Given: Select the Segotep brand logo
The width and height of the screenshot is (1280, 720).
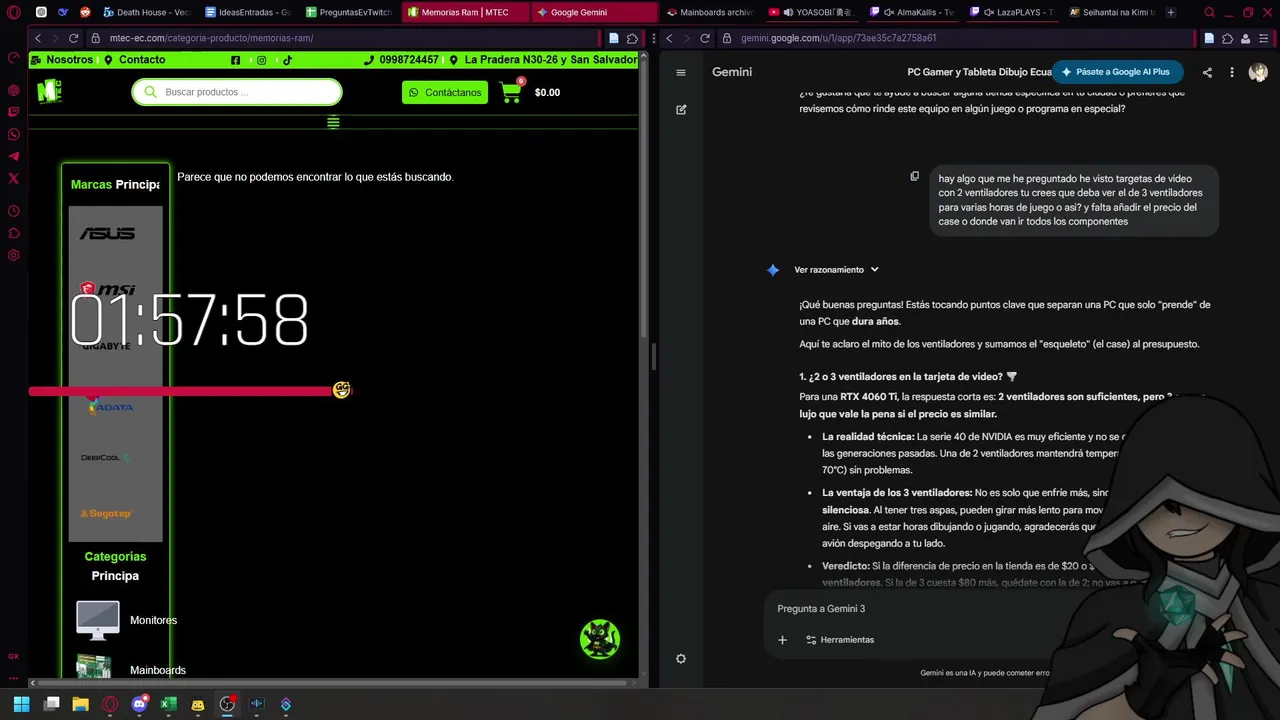Looking at the screenshot, I should (x=106, y=513).
